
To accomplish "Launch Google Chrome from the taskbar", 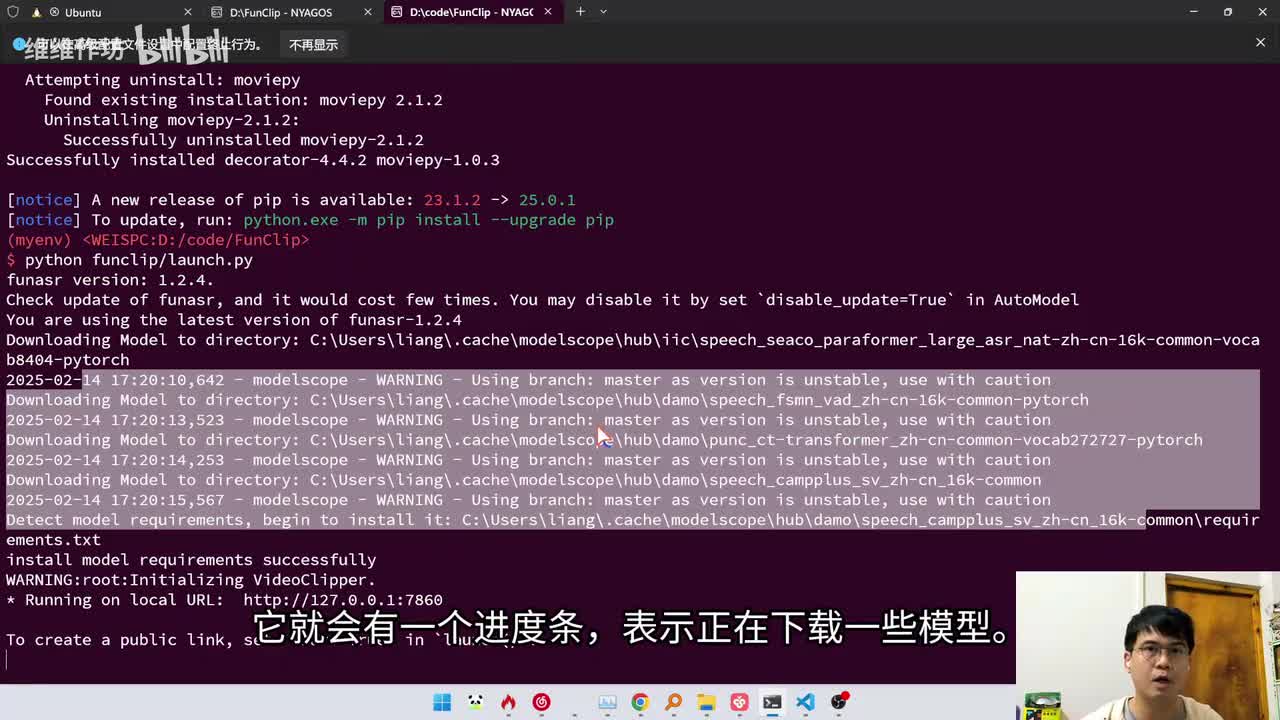I will 640,702.
